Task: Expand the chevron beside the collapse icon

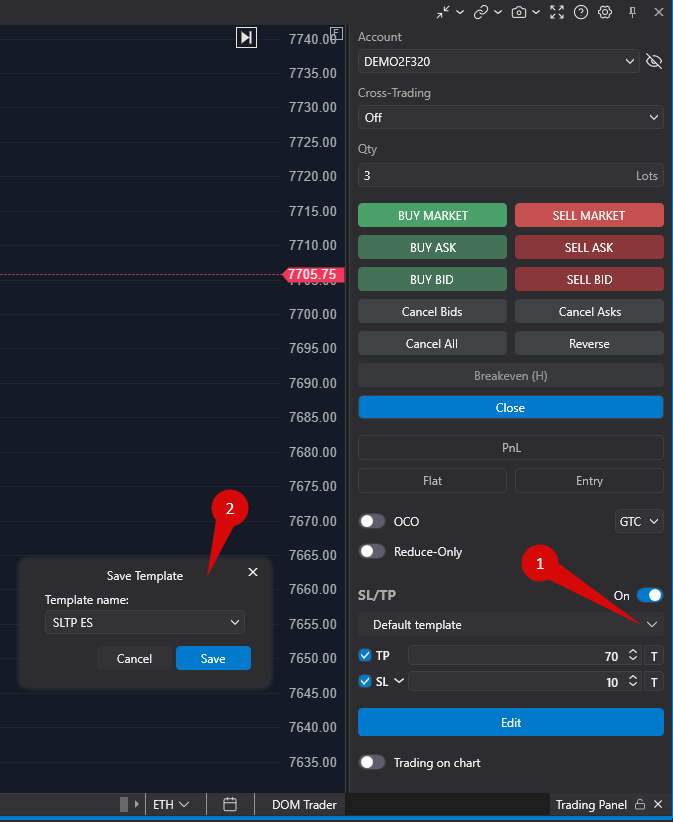Action: coord(460,12)
